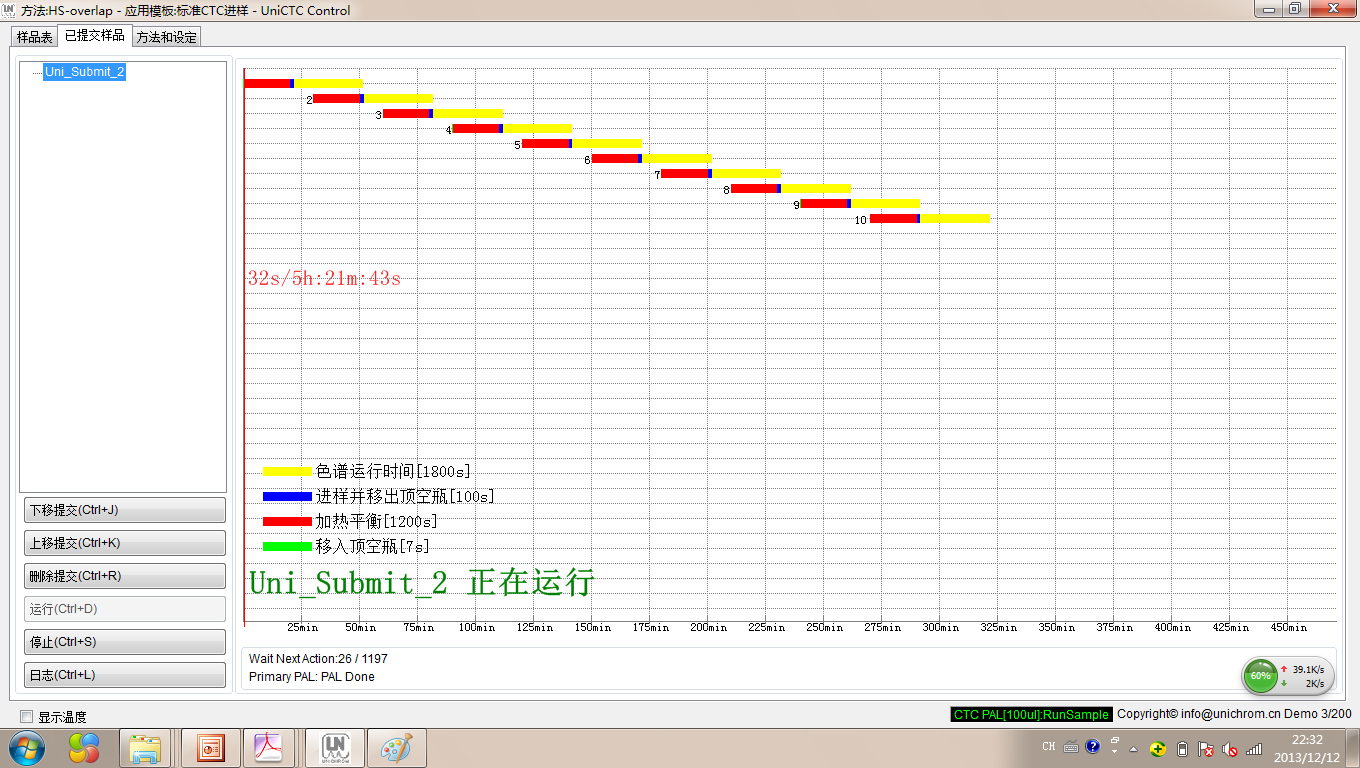Click the 停止(Ctrl+S) button
The image size is (1360, 768).
(125, 642)
